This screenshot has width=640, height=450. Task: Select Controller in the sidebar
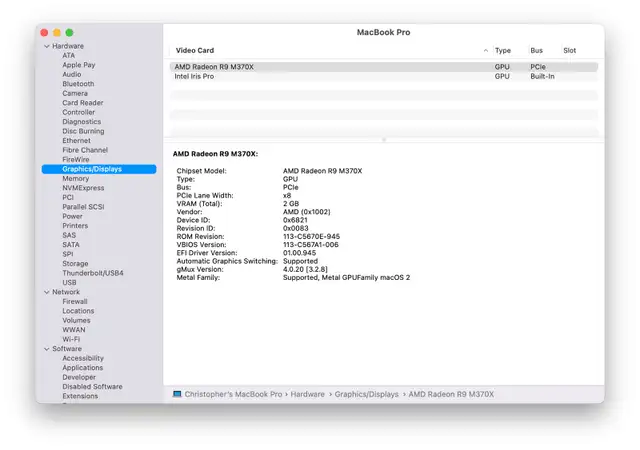(x=79, y=112)
